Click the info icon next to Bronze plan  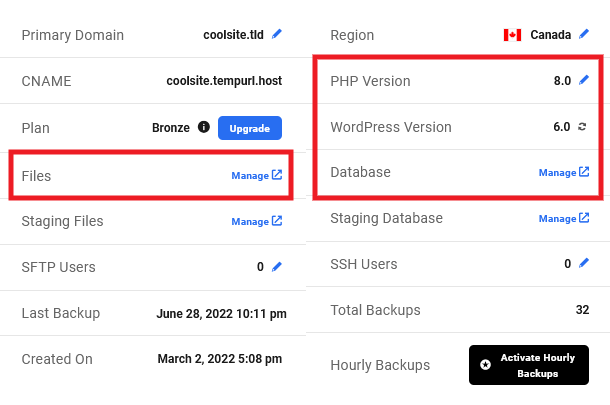204,128
